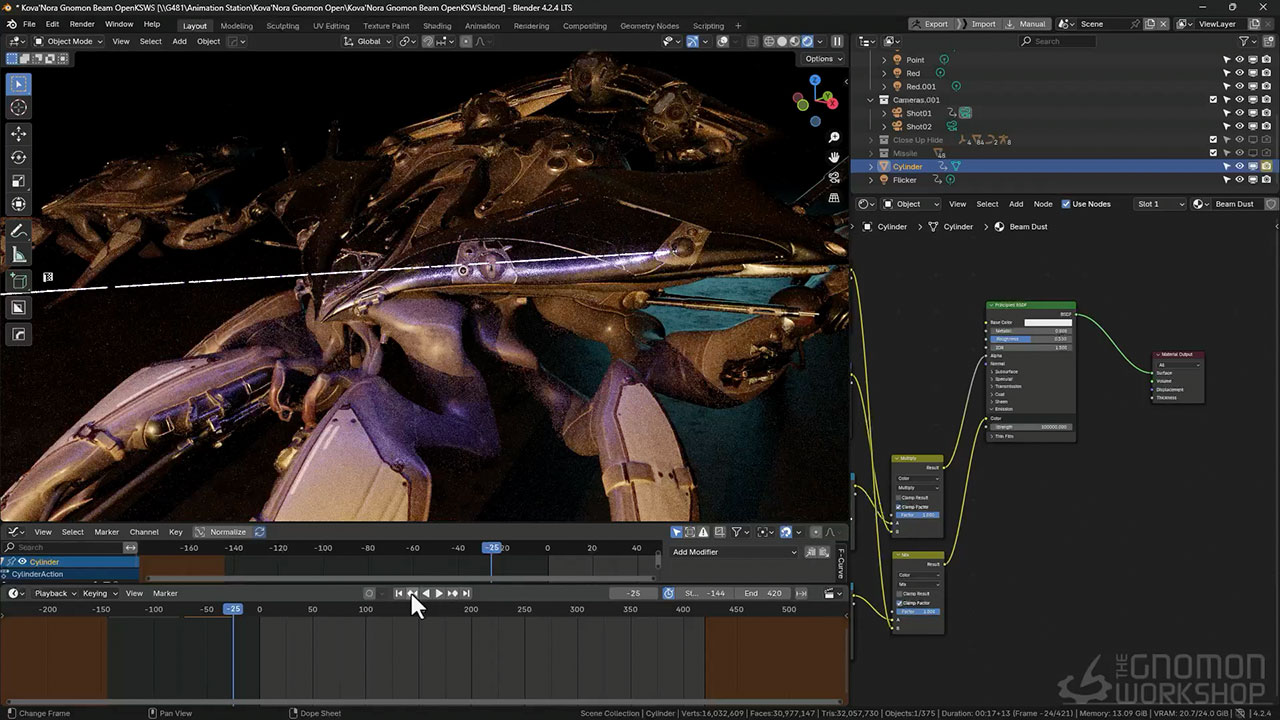
Task: Click the Play animation button
Action: point(439,593)
